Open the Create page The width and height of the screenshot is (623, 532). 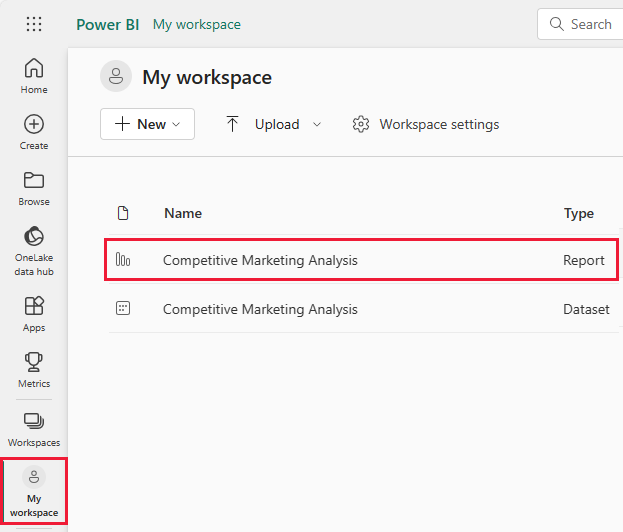[x=34, y=132]
